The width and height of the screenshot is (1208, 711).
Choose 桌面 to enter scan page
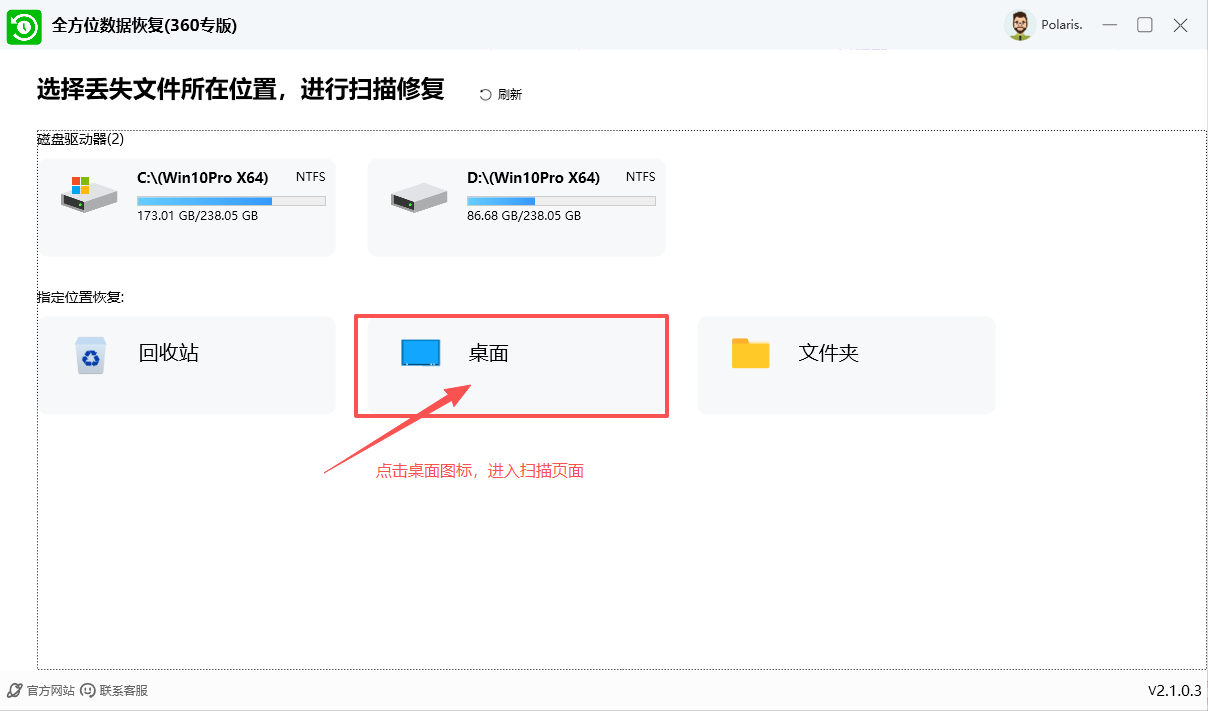tap(489, 353)
